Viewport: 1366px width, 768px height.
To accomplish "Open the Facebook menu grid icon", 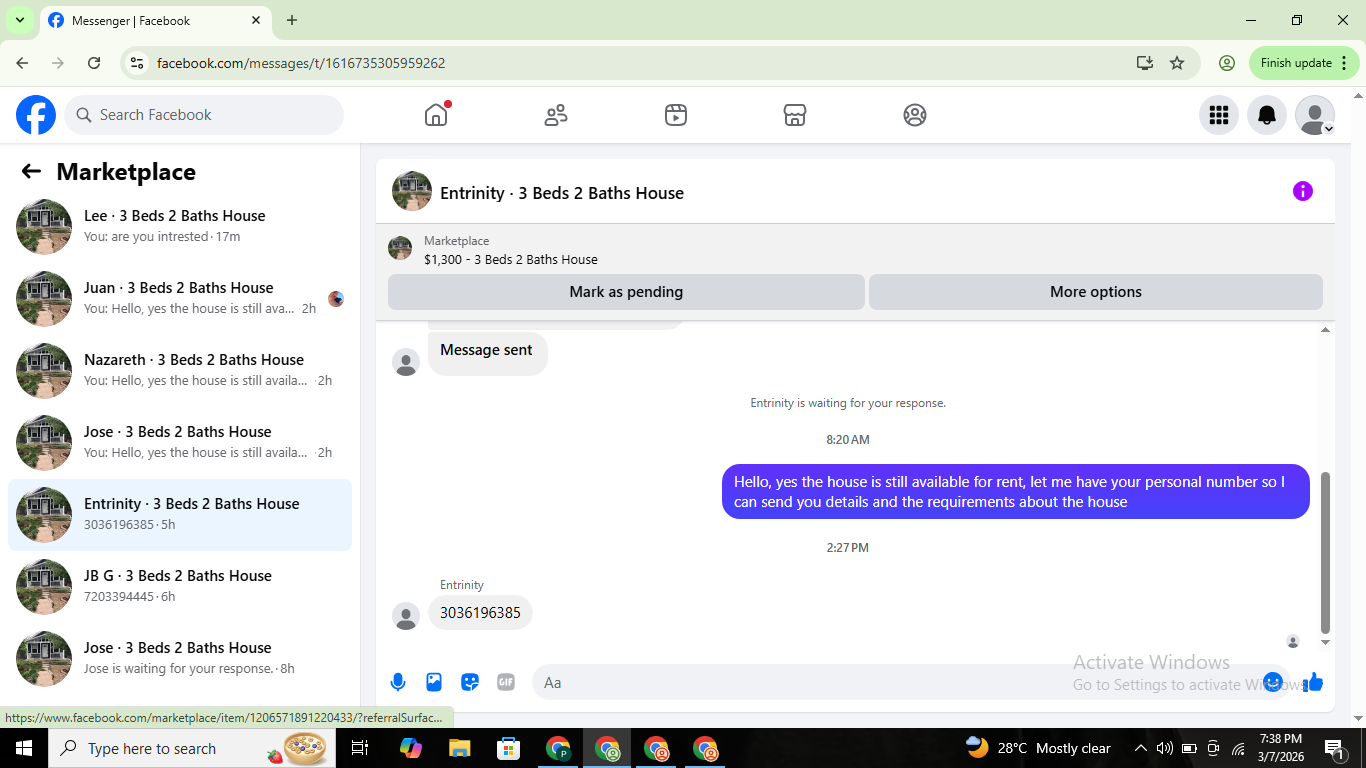I will click(x=1219, y=115).
